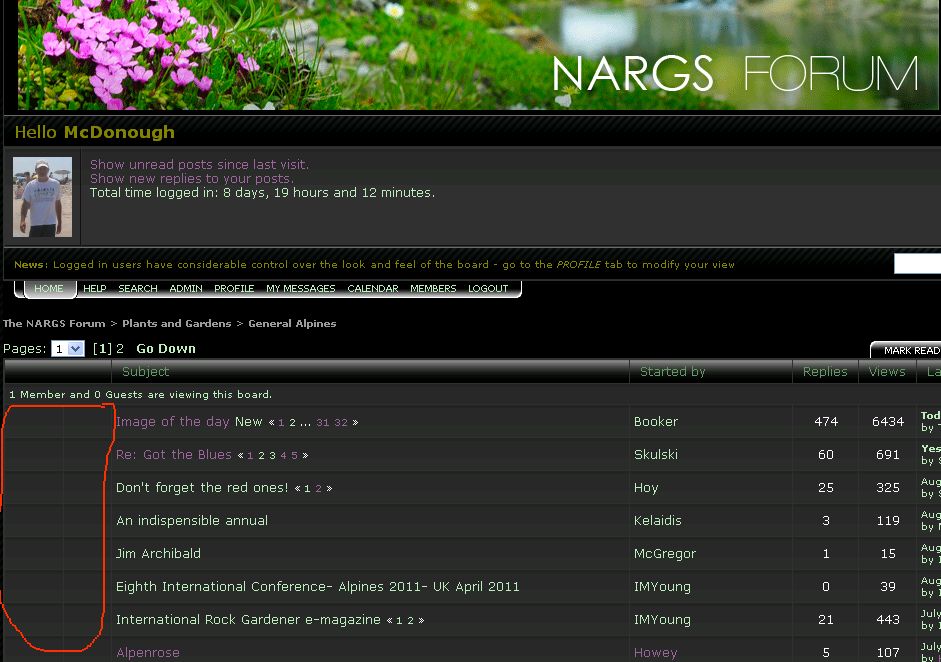Viewport: 941px width, 662px height.
Task: Open the HOME tab
Action: click(x=48, y=288)
